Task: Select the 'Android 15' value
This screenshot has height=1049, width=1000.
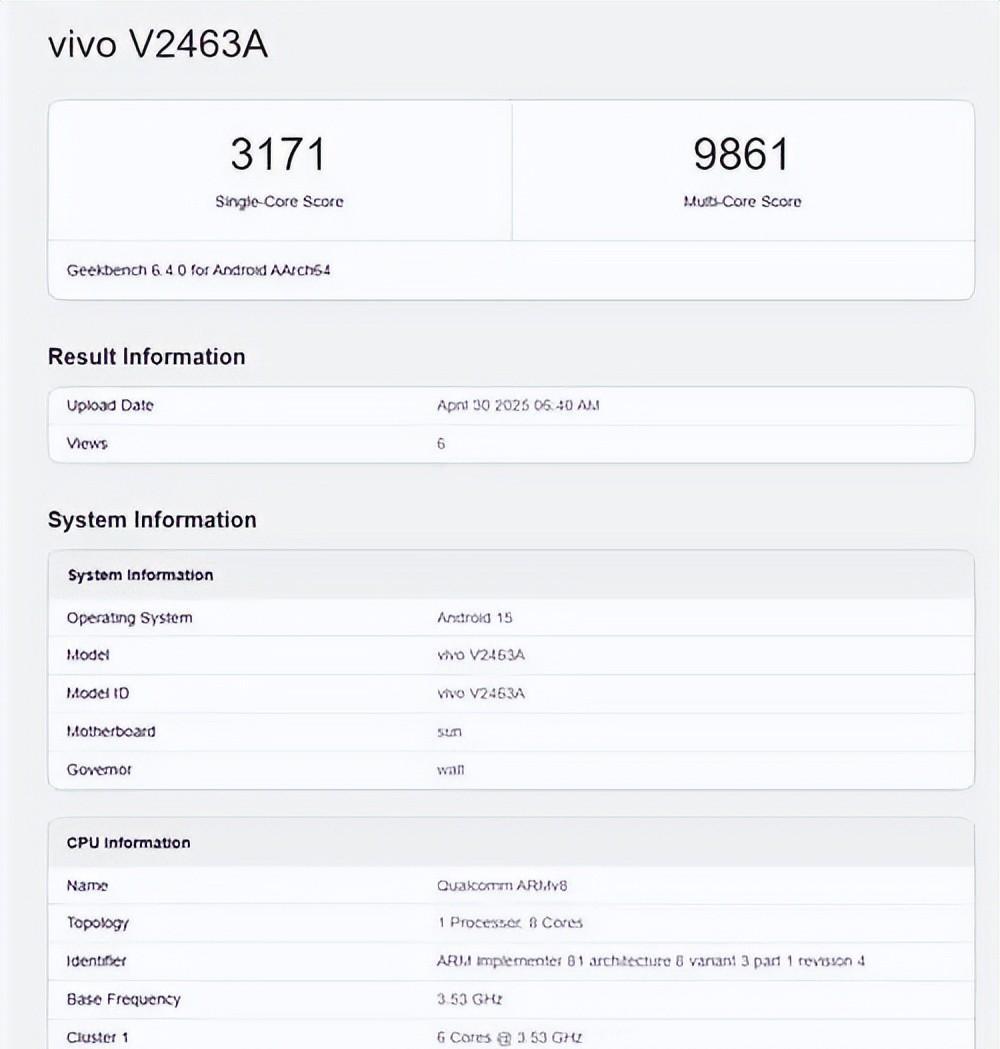Action: (x=474, y=617)
